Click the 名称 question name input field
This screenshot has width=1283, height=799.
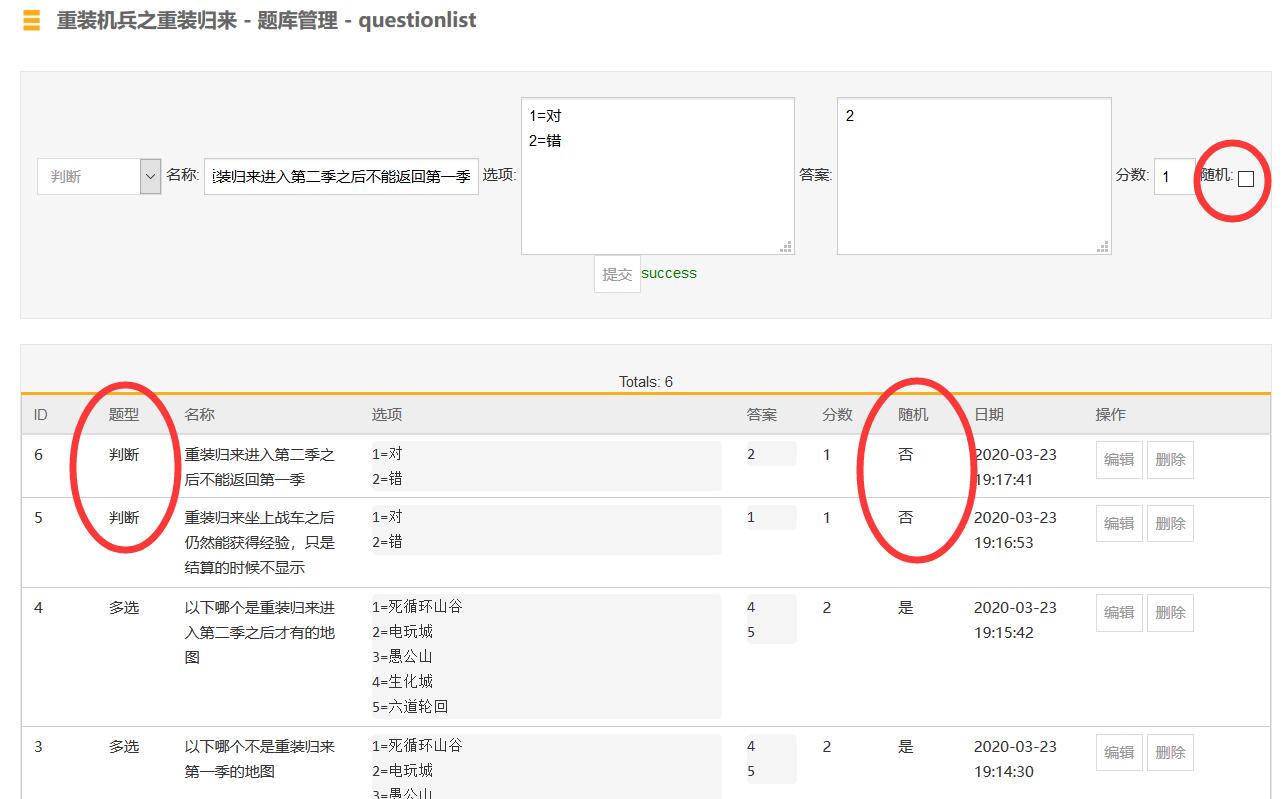coord(341,176)
